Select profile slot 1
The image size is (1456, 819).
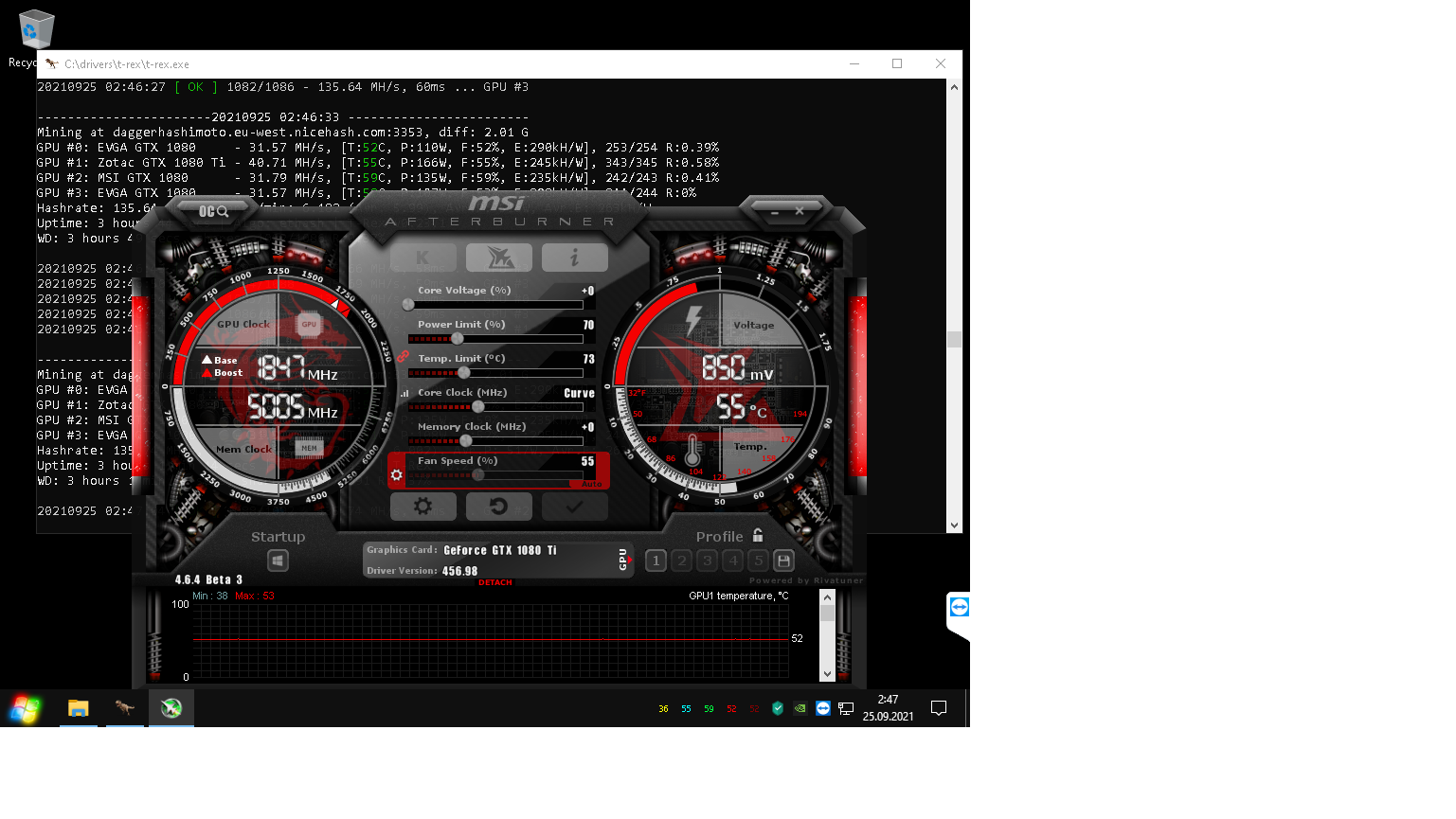(656, 561)
